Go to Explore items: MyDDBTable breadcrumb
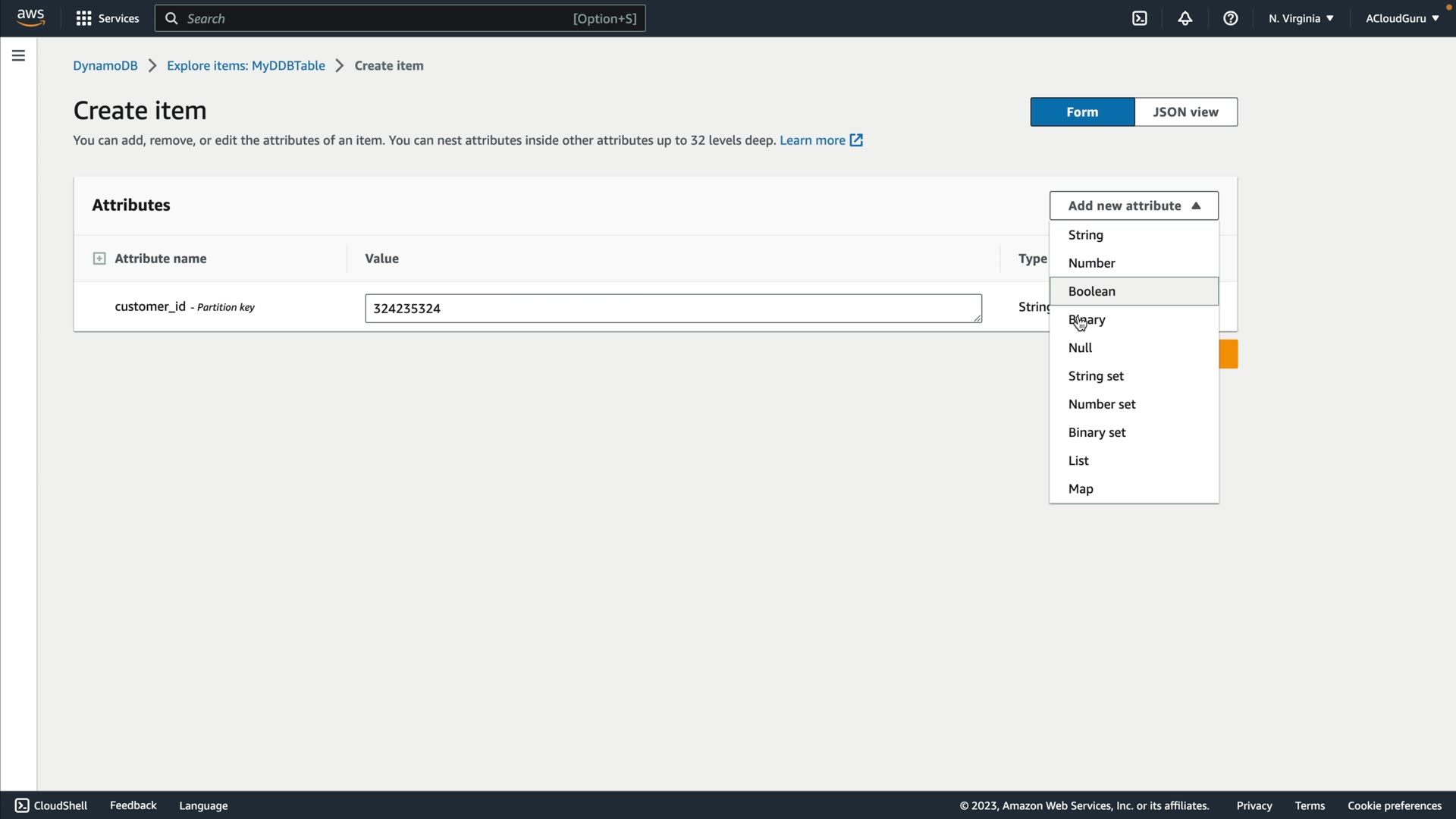The height and width of the screenshot is (819, 1456). (x=246, y=66)
